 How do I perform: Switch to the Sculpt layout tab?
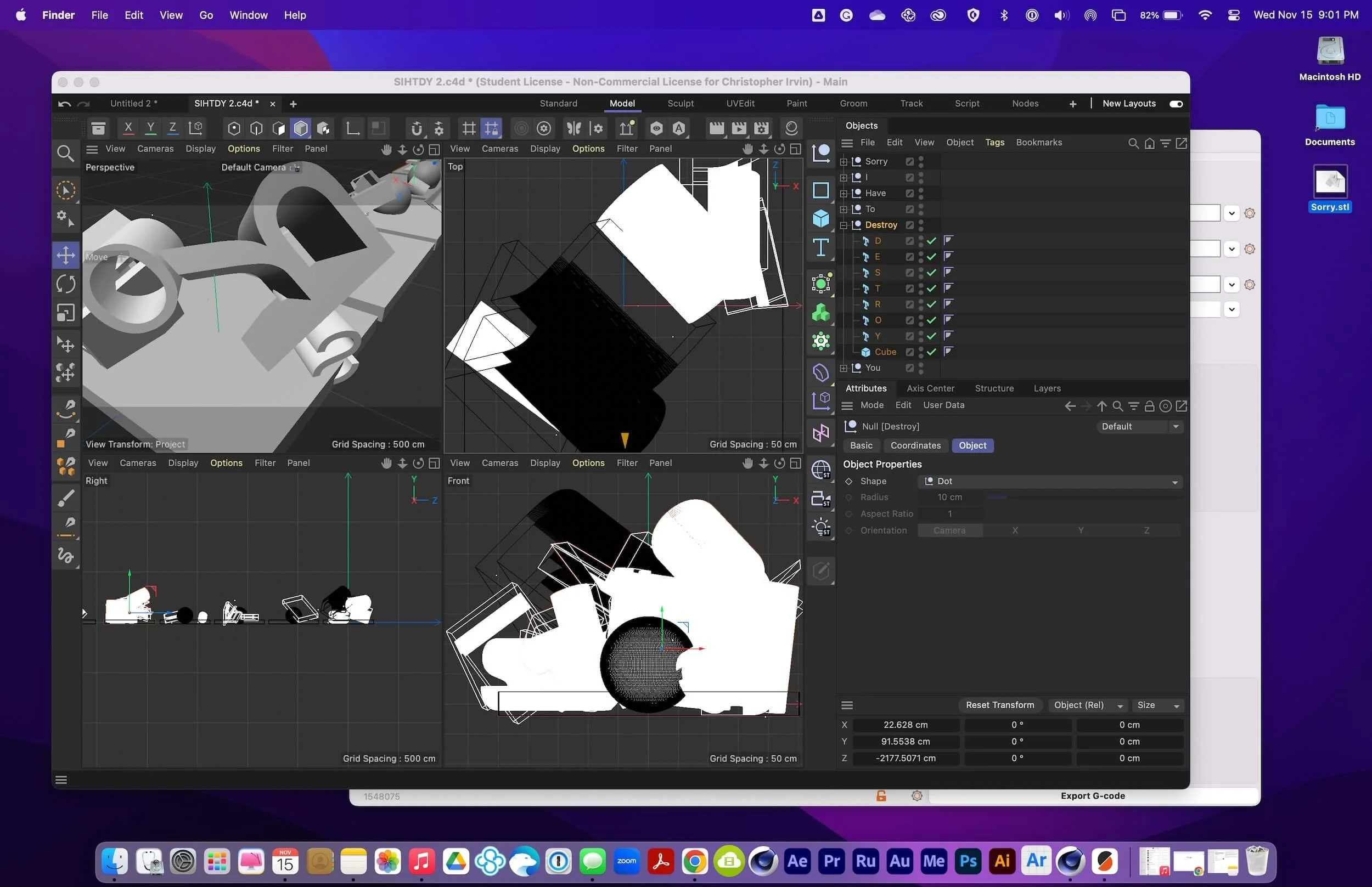tap(680, 104)
